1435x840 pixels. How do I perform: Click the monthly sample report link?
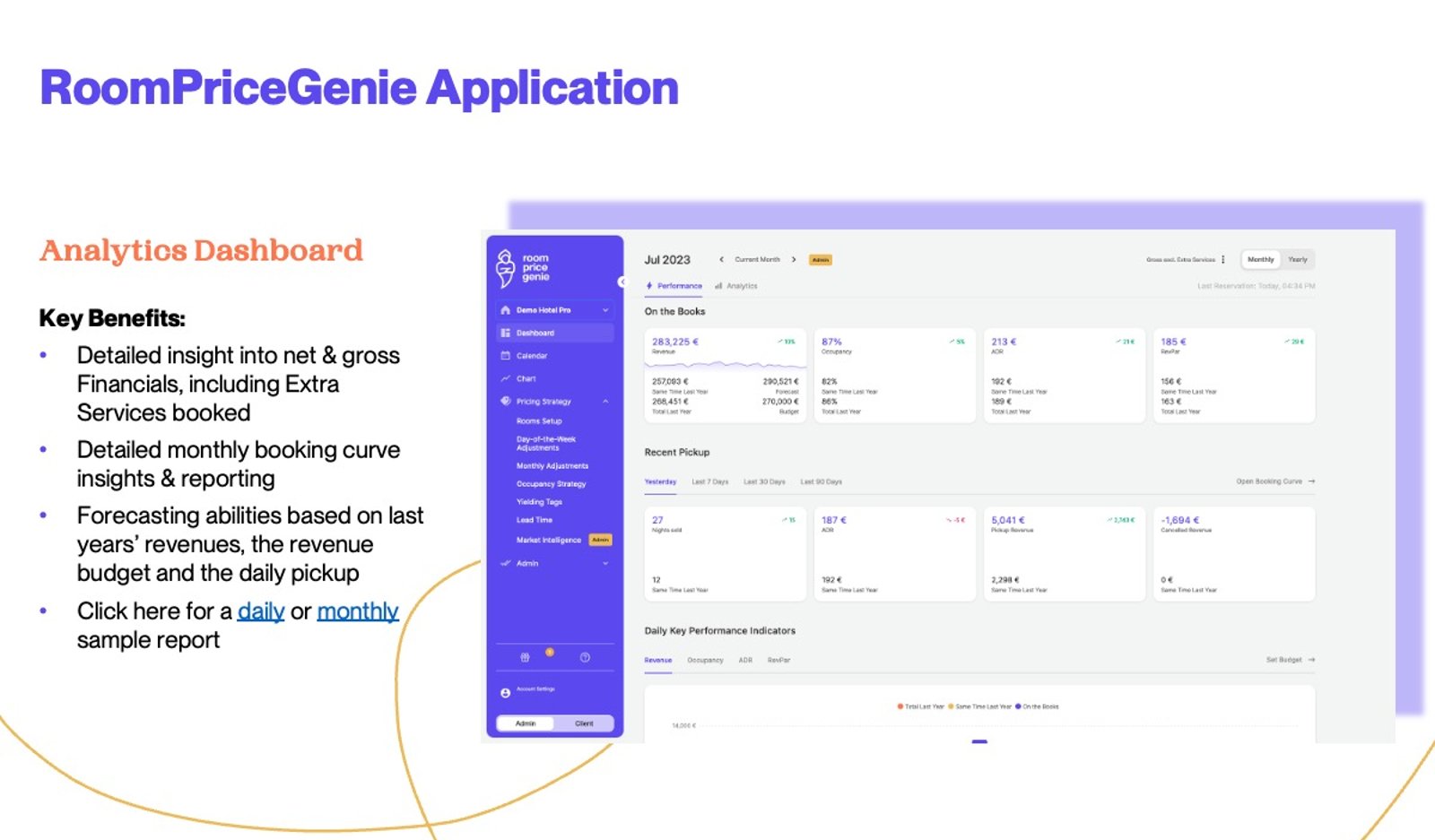pos(358,611)
